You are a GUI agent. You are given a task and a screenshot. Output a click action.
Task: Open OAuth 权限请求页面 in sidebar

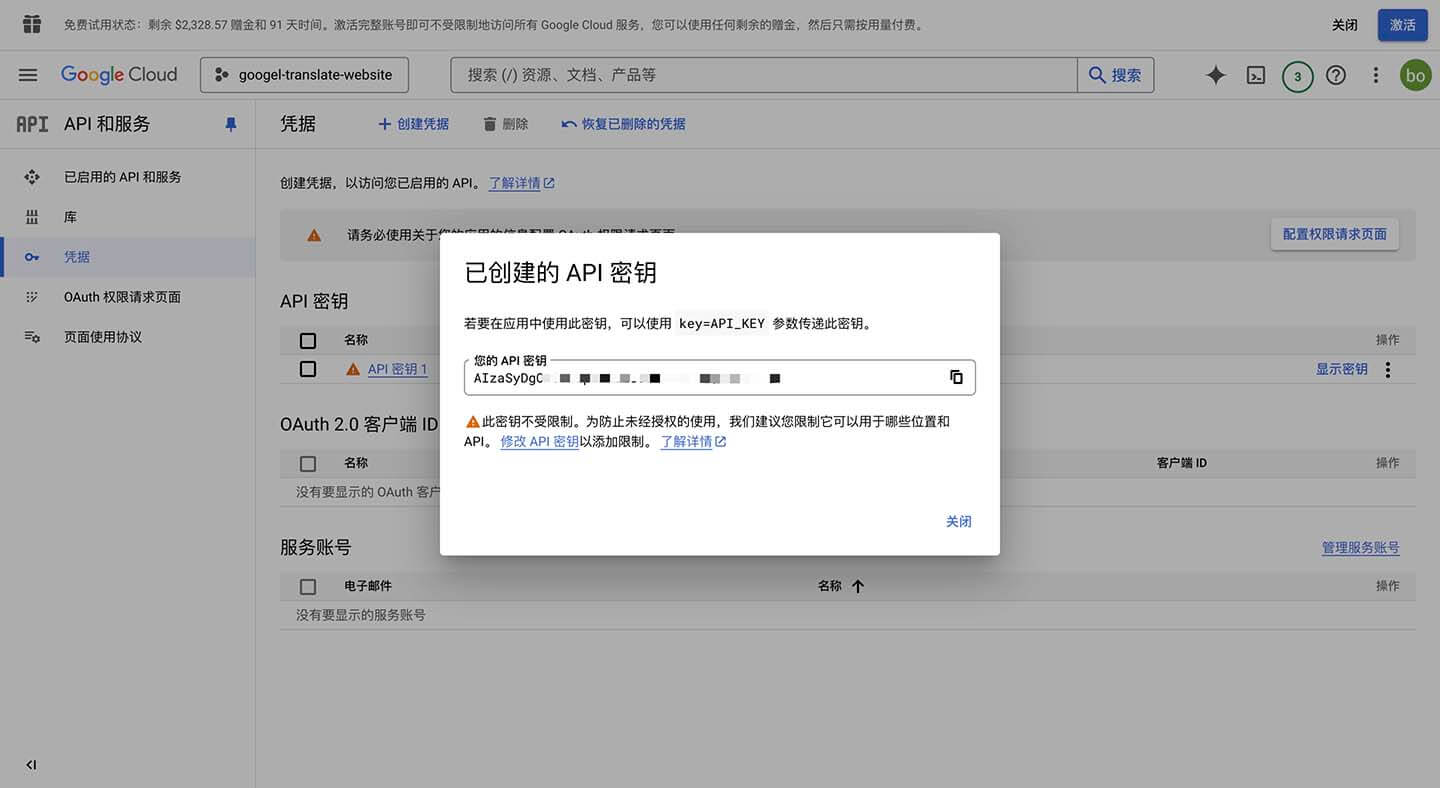122,297
